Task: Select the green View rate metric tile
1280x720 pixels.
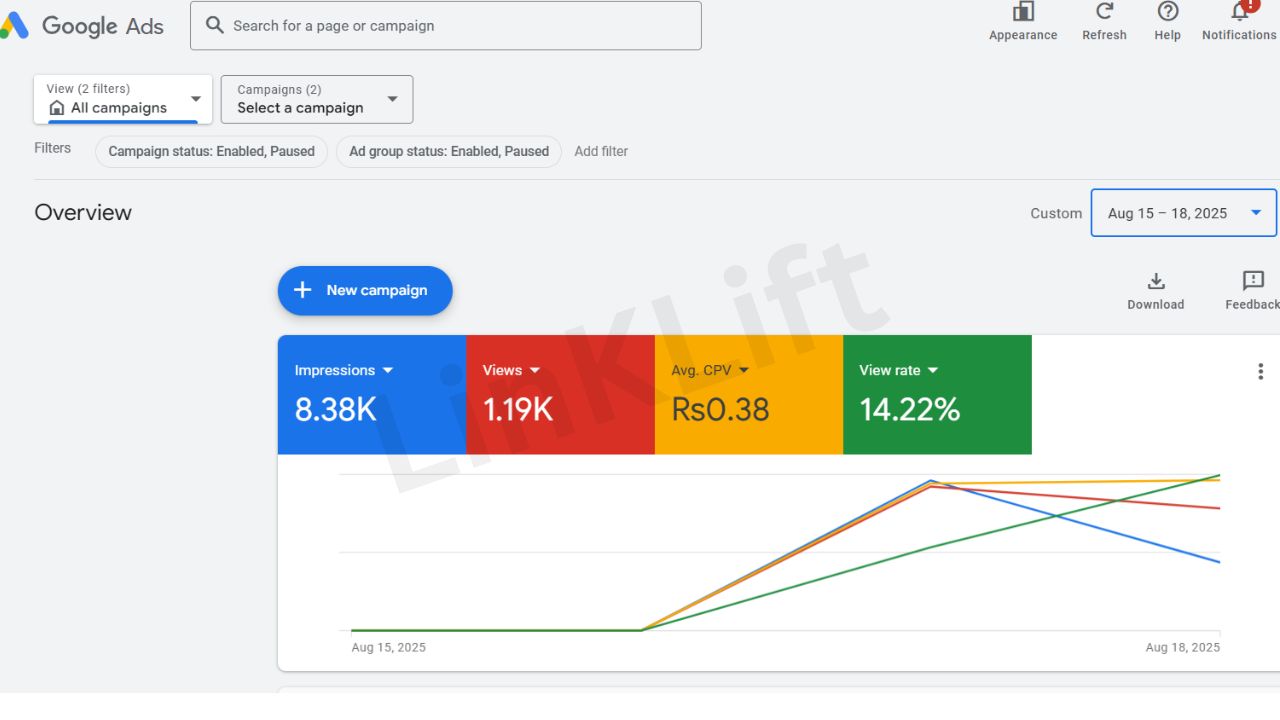Action: coord(937,395)
